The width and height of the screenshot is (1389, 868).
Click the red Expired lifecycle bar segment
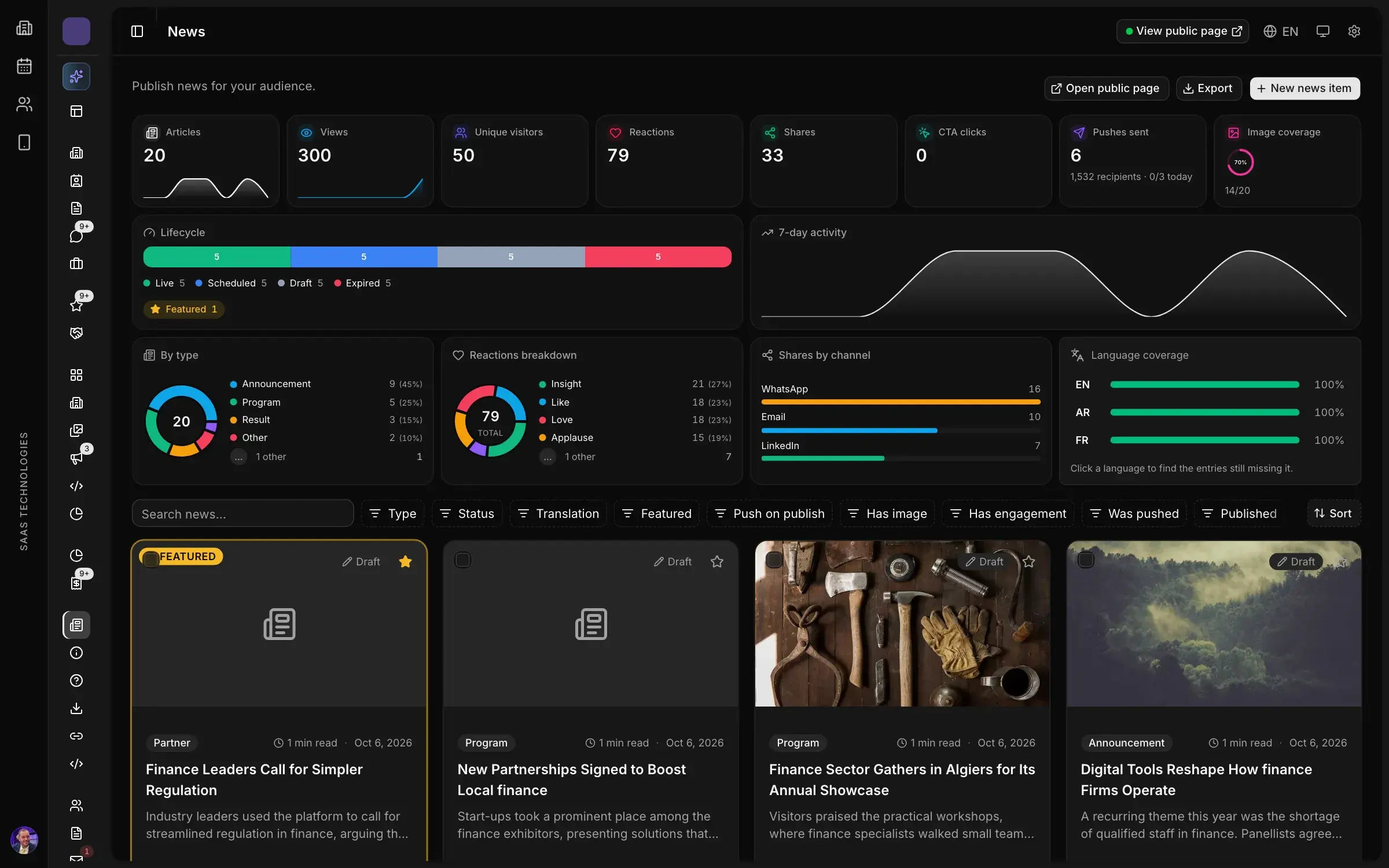pos(658,256)
